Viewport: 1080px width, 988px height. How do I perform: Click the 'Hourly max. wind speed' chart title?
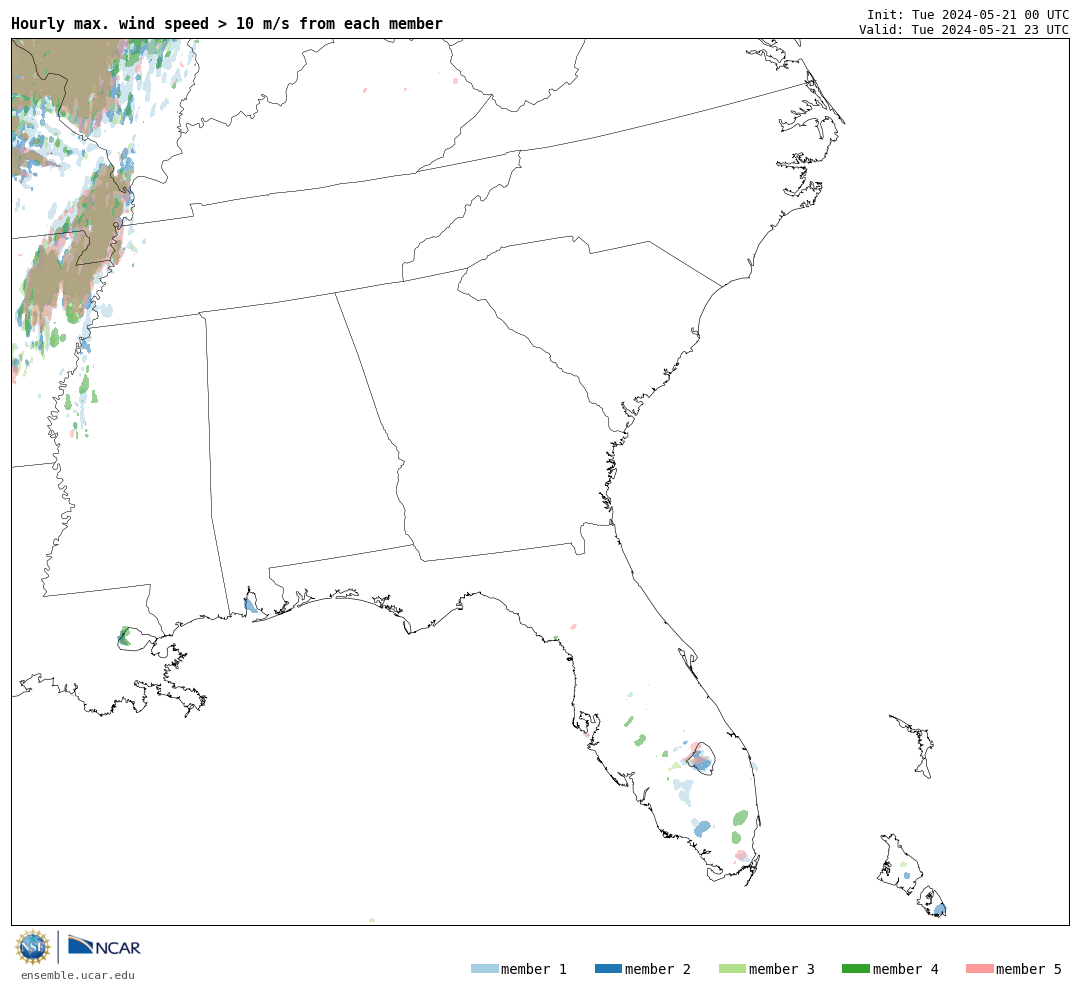tap(227, 23)
